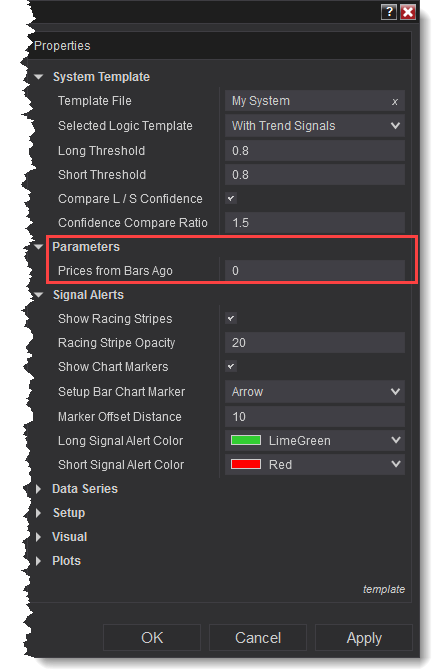
Task: Open Long Signal Alert Color dropdown
Action: (x=314, y=440)
